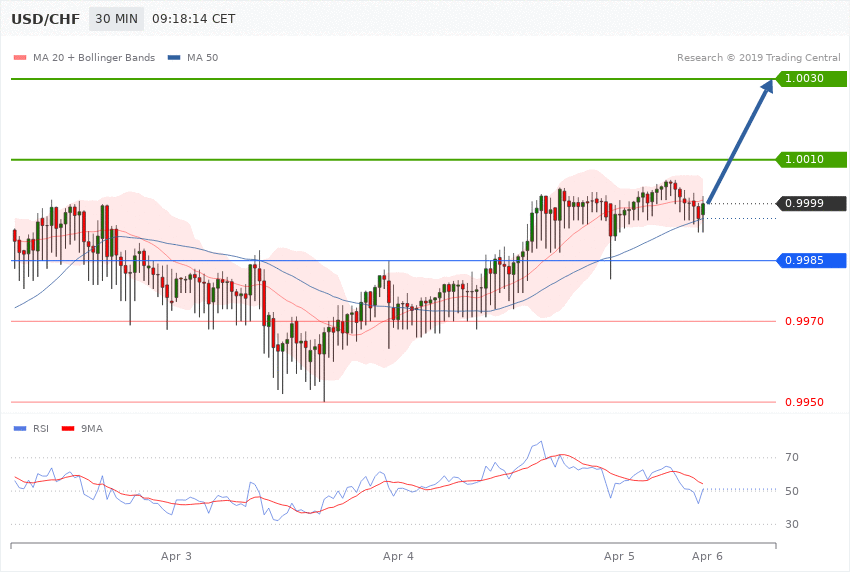Click the RSI legend label
This screenshot has width=850, height=576.
[x=41, y=429]
